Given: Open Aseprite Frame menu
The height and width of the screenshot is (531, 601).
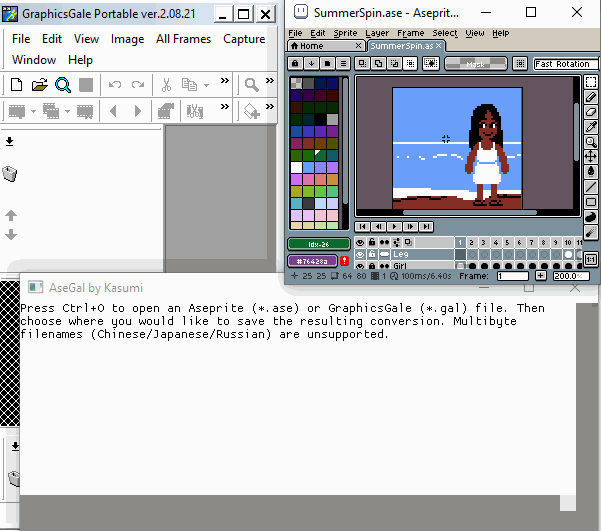Looking at the screenshot, I should click(x=411, y=33).
